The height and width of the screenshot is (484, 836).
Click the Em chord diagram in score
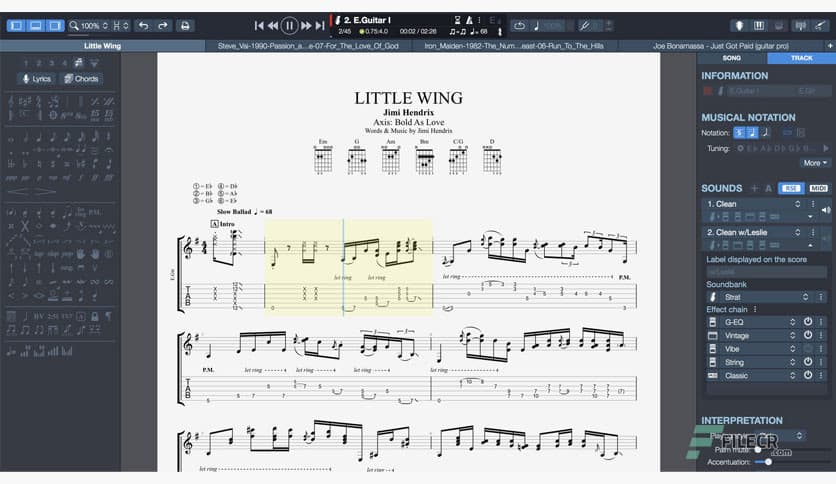(x=323, y=157)
